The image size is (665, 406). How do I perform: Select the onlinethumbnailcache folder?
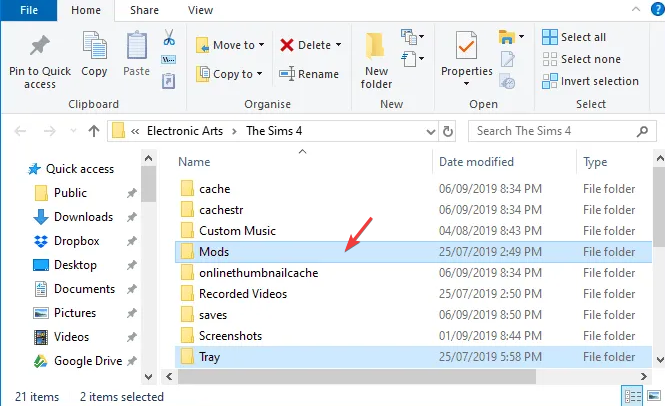coord(413,273)
